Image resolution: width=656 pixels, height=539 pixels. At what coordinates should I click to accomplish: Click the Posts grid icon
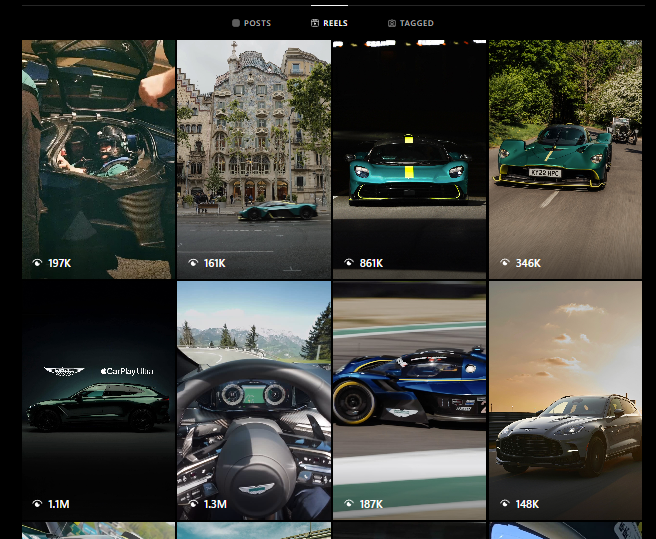click(236, 23)
